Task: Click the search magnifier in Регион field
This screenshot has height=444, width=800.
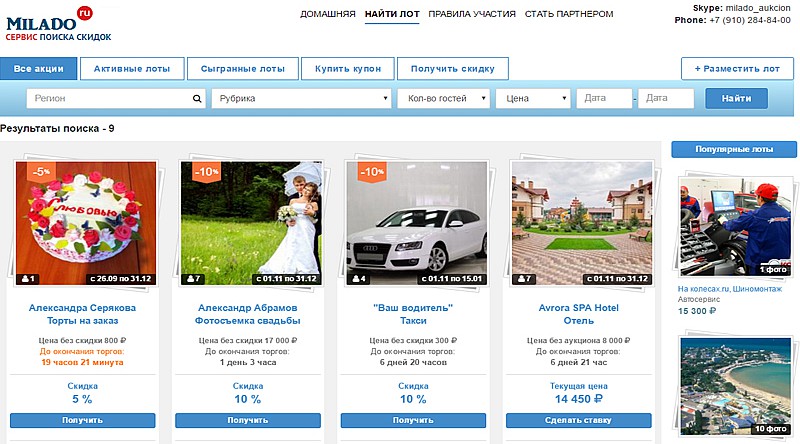Action: click(197, 99)
